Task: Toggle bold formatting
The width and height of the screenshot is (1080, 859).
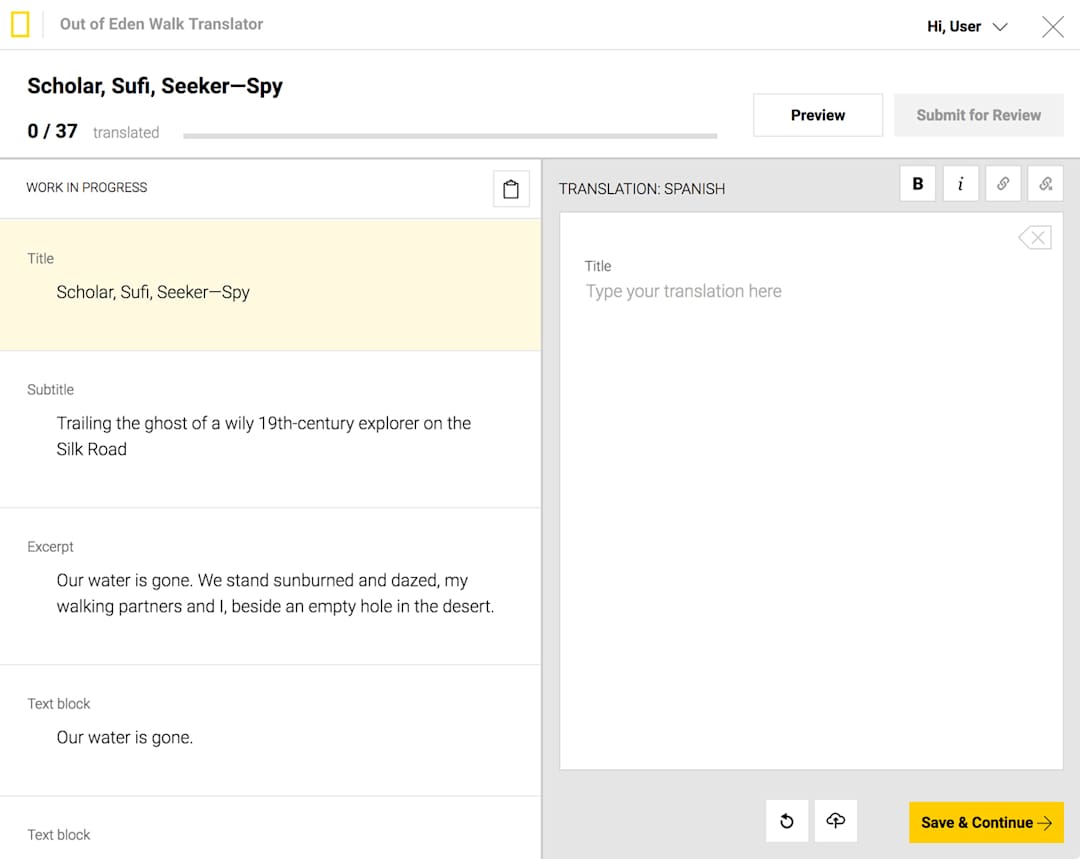Action: pyautogui.click(x=918, y=184)
